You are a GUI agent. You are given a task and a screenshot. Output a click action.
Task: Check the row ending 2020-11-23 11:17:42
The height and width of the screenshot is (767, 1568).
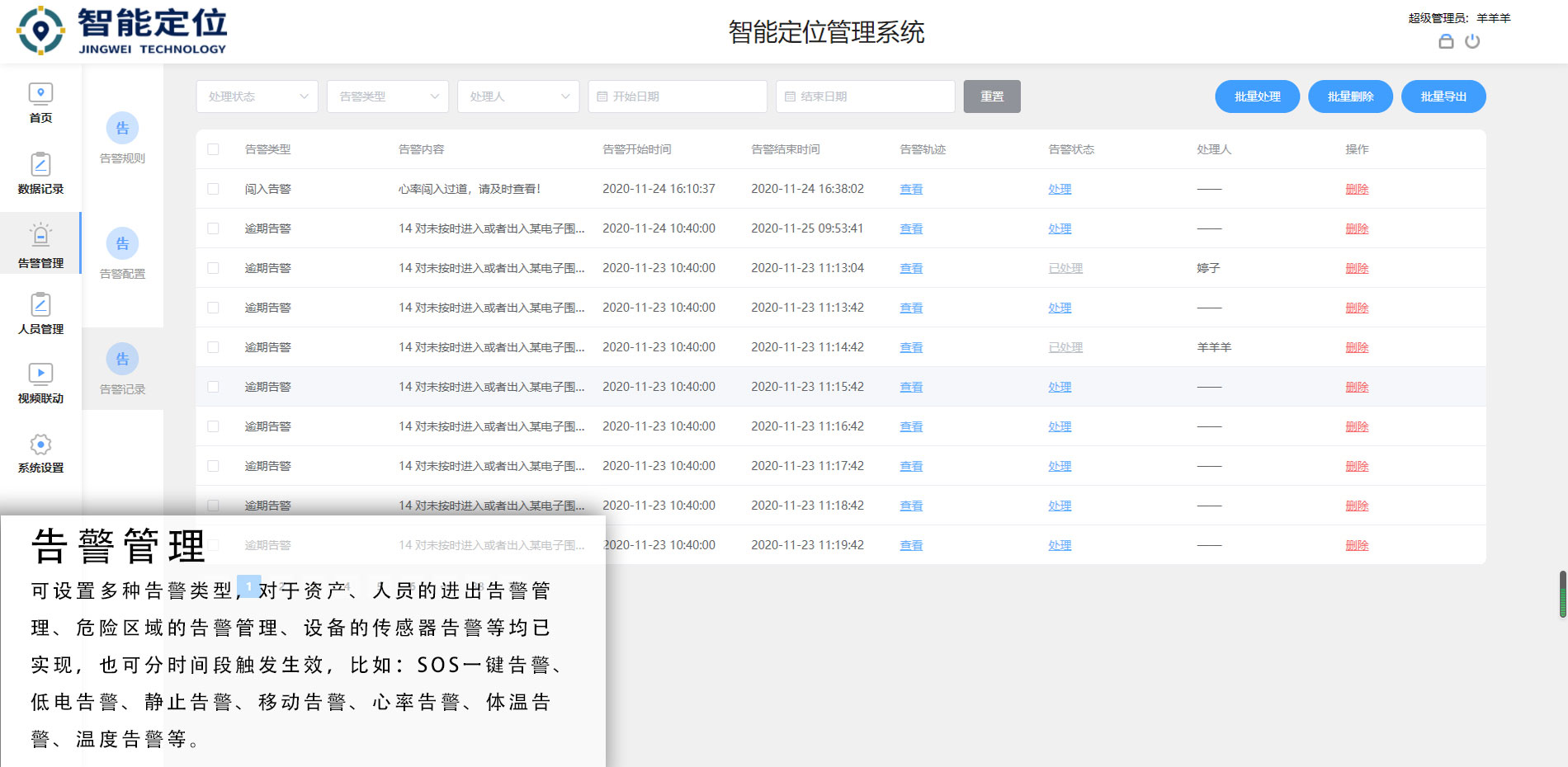[x=213, y=466]
